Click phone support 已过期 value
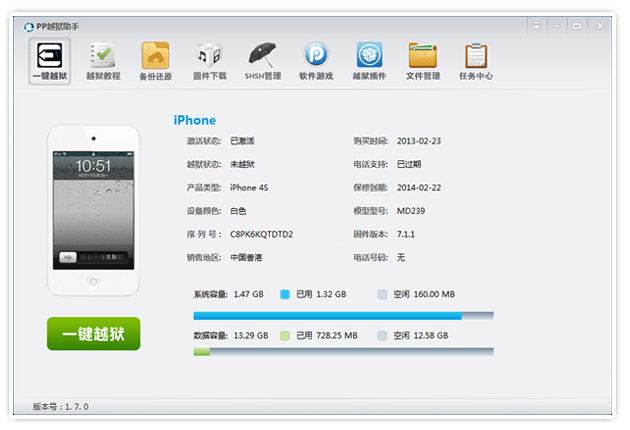 coord(409,164)
